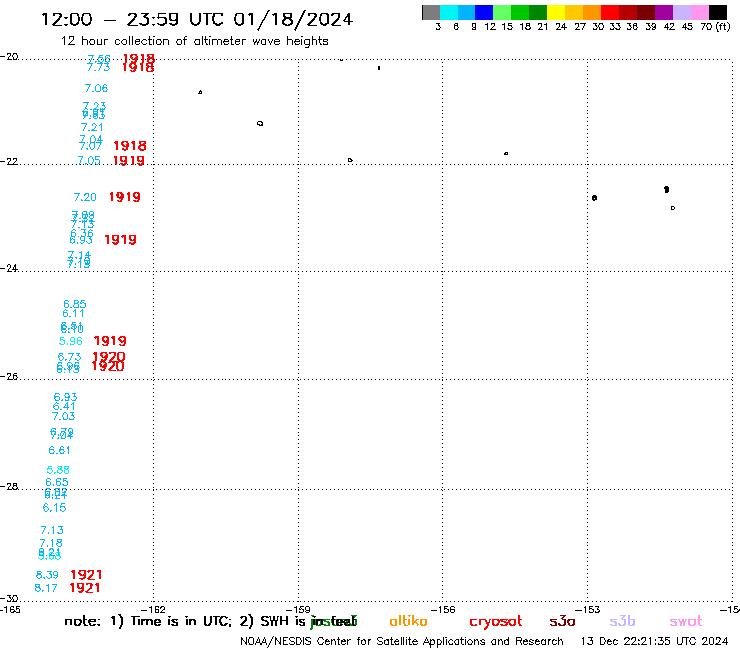Click the NOAA/NESDIS Center credit line

[402, 642]
